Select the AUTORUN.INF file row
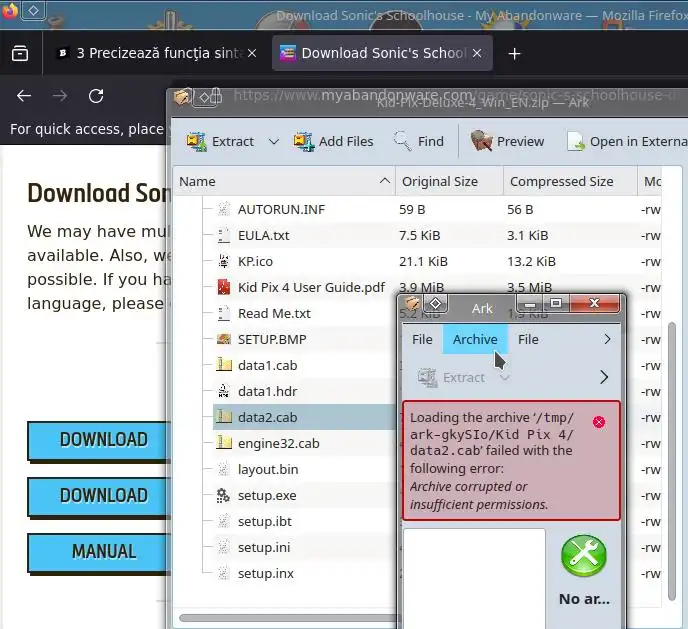Viewport: 688px width, 629px height. coord(281,209)
